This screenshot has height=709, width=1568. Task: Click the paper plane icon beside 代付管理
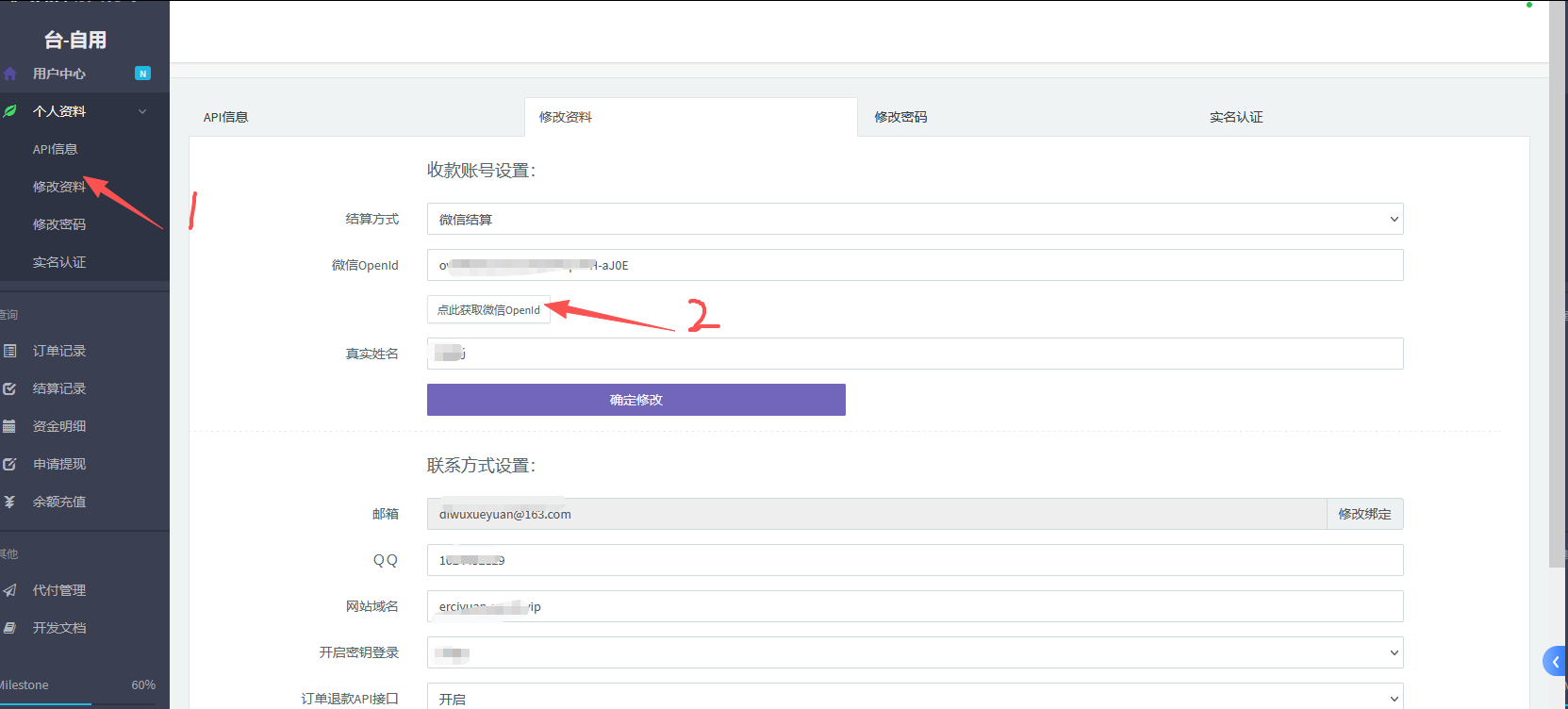10,590
